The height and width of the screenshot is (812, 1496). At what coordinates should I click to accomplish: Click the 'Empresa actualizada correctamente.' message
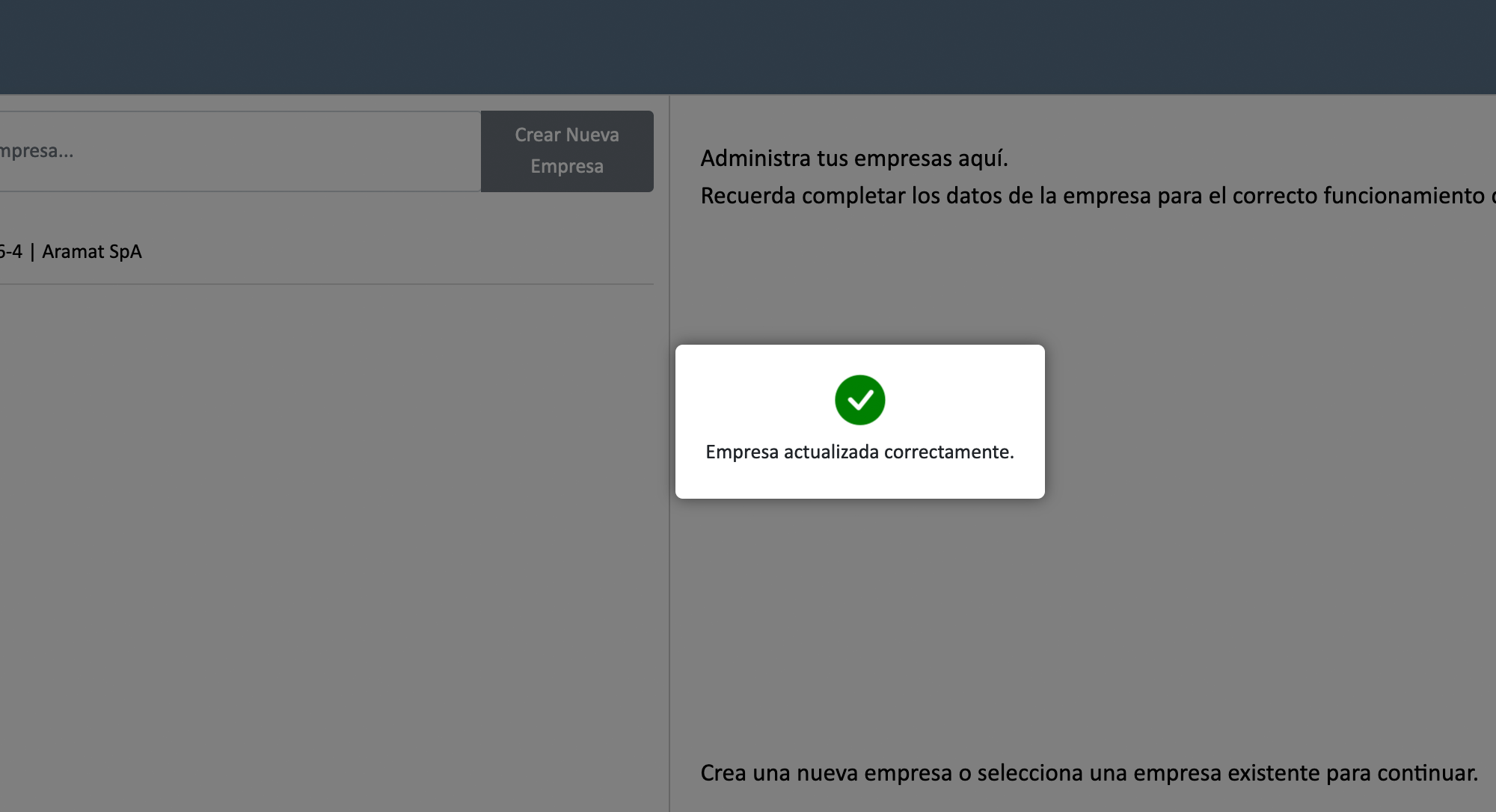coord(859,452)
